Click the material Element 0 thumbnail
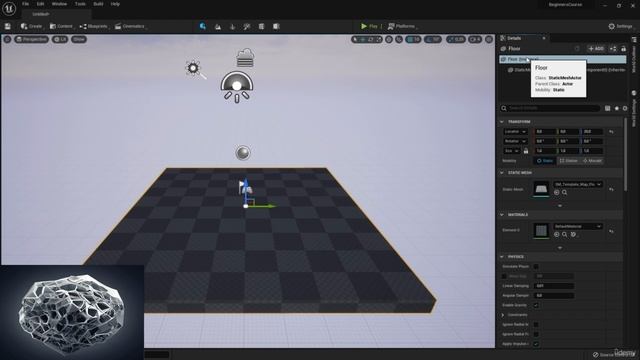 pos(541,231)
